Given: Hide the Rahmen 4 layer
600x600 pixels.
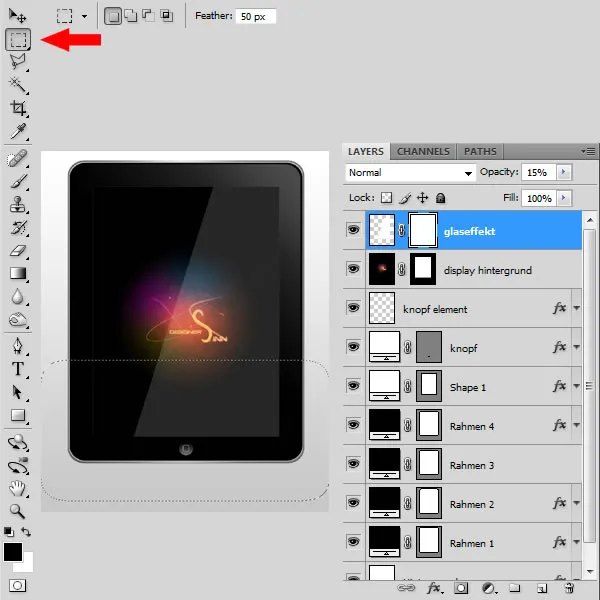Looking at the screenshot, I should [x=353, y=425].
